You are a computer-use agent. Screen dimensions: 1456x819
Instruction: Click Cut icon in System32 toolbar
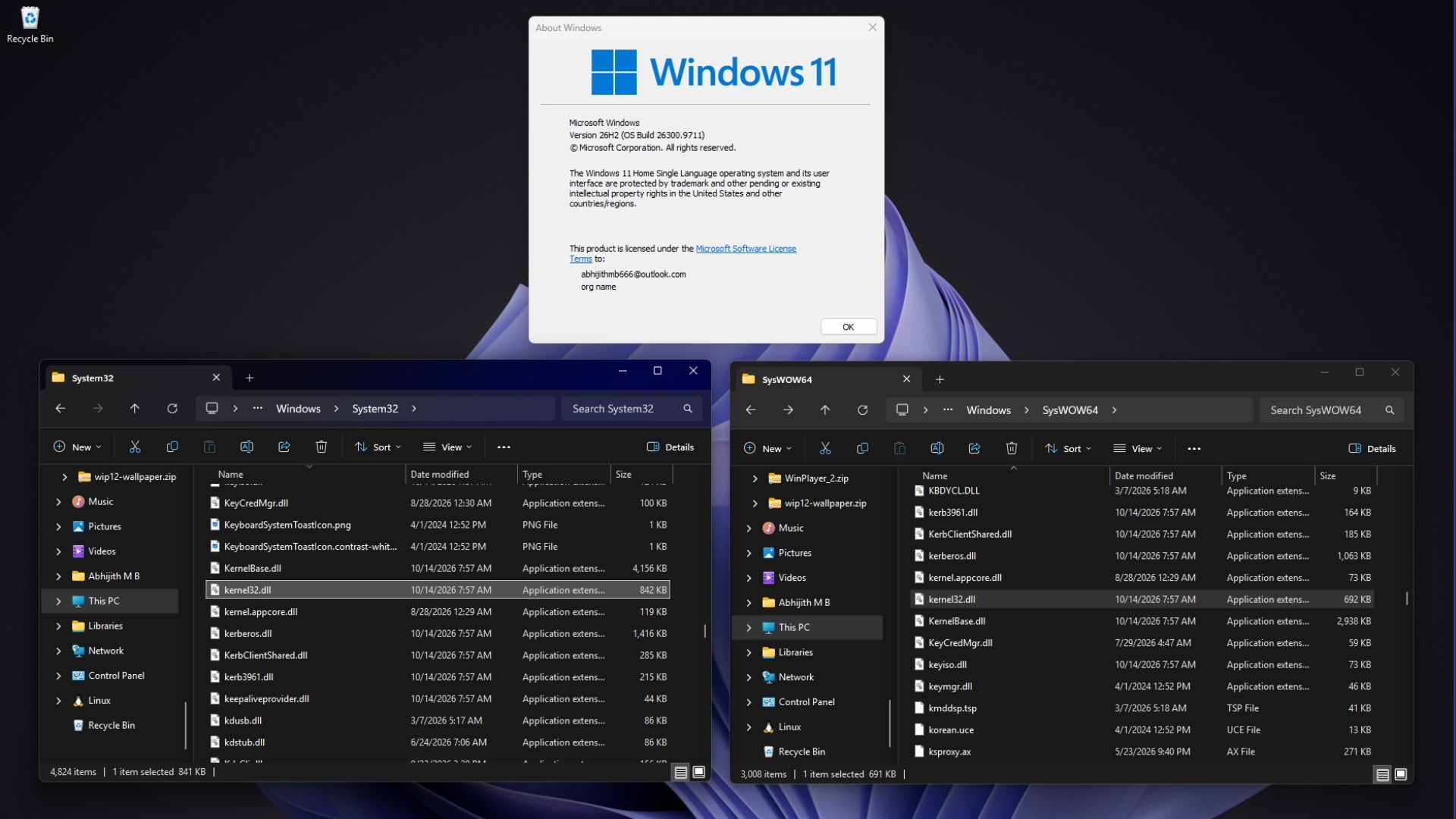pyautogui.click(x=135, y=447)
